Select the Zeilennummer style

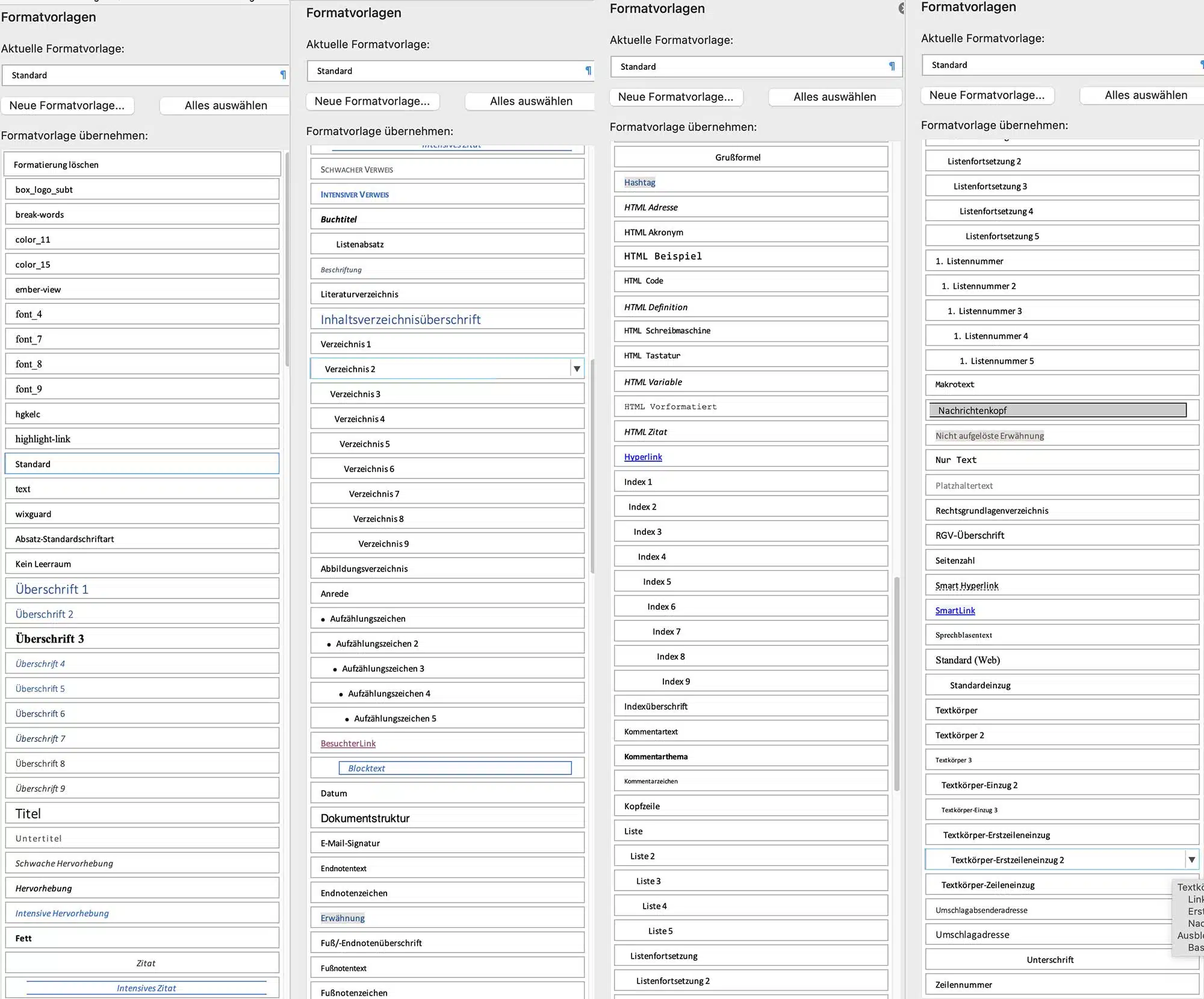point(1062,985)
